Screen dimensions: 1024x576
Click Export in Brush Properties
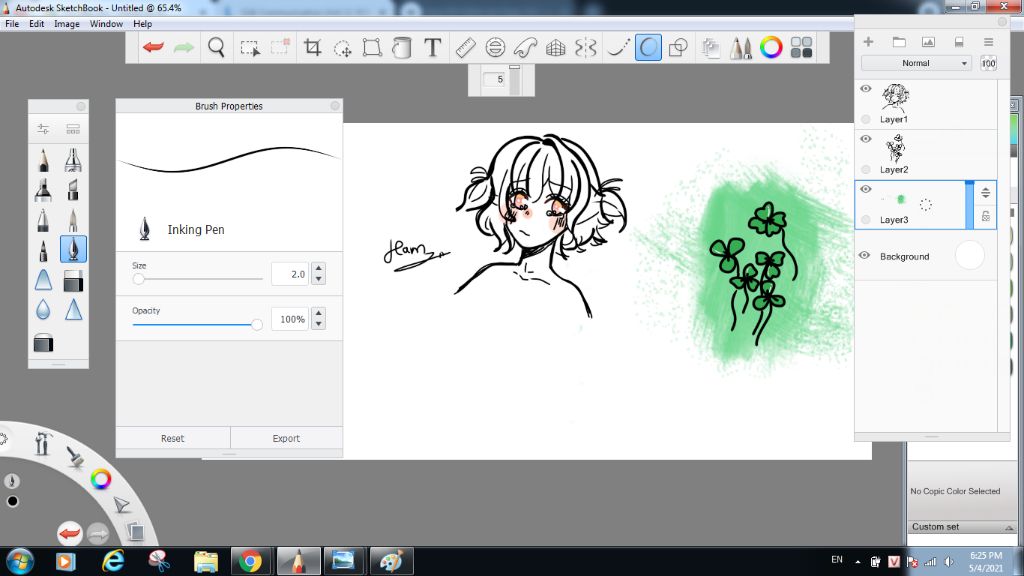click(286, 438)
